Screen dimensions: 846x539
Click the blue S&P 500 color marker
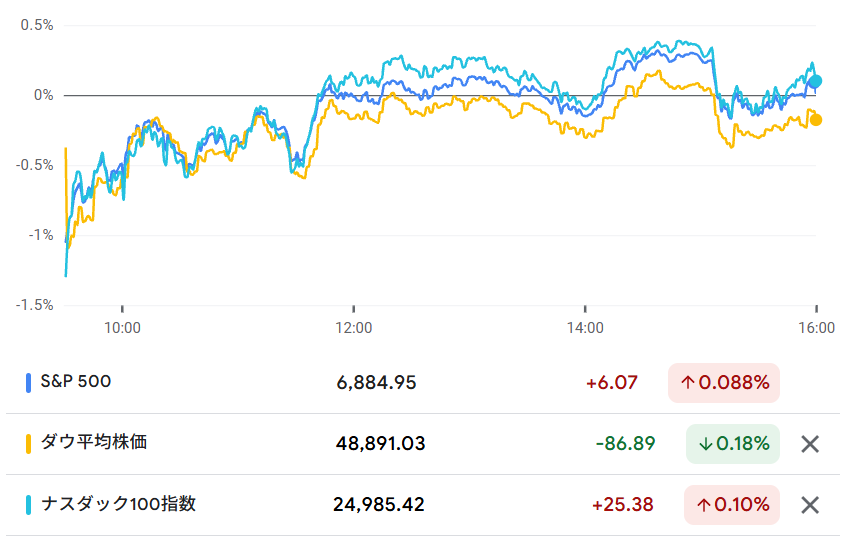29,382
